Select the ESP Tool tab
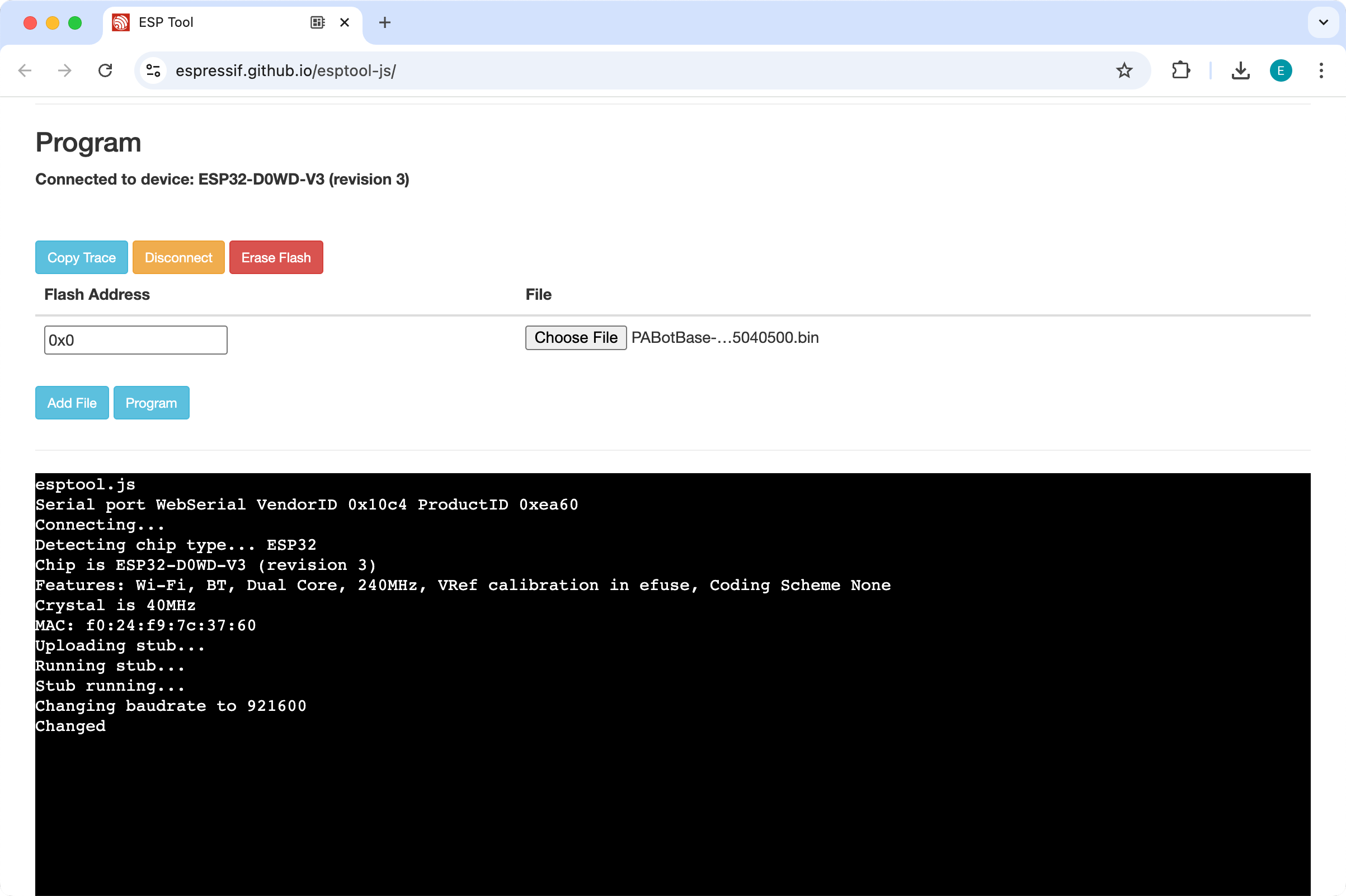The width and height of the screenshot is (1346, 896). click(206, 23)
